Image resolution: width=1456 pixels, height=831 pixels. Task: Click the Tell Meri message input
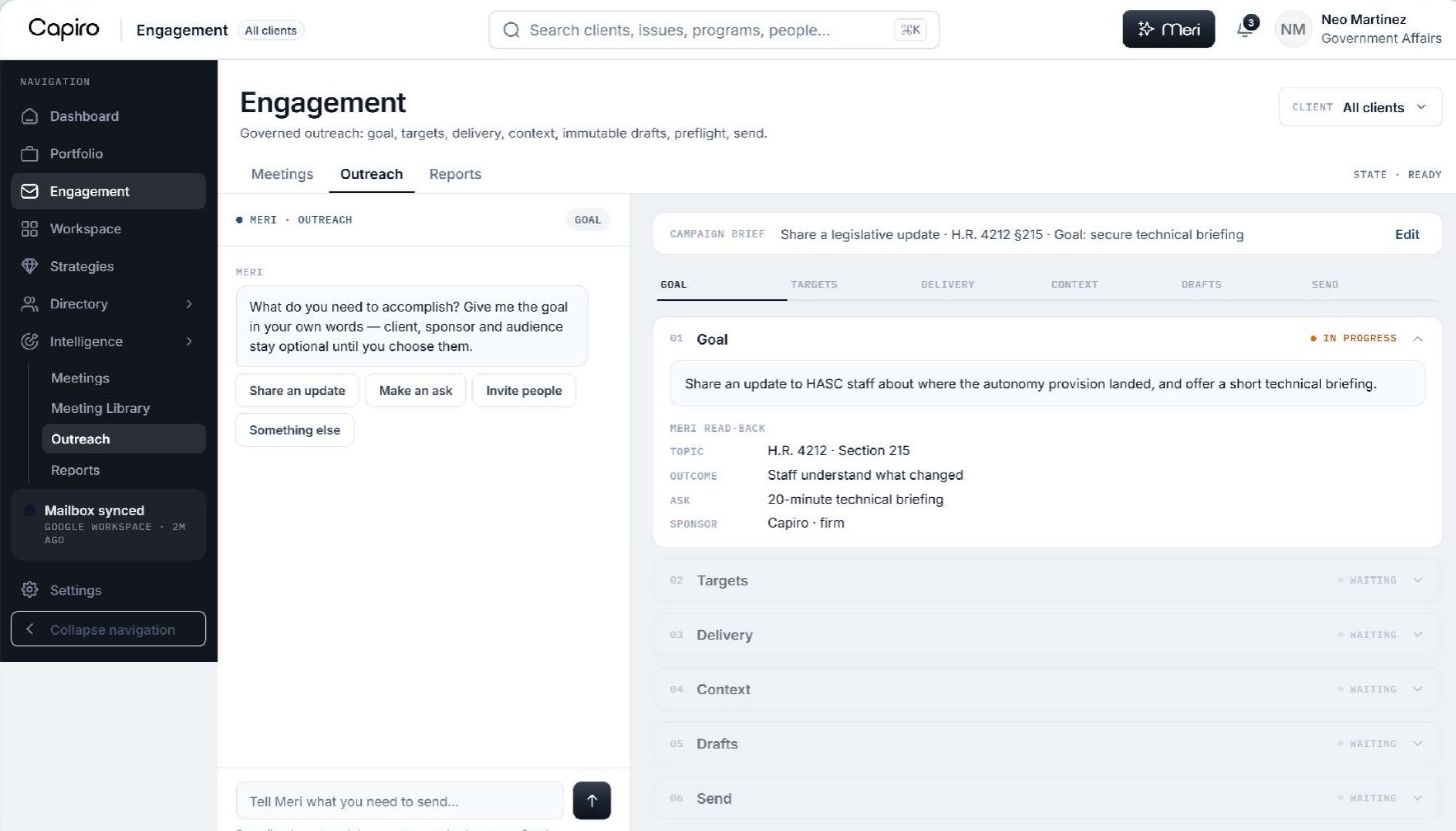(400, 800)
